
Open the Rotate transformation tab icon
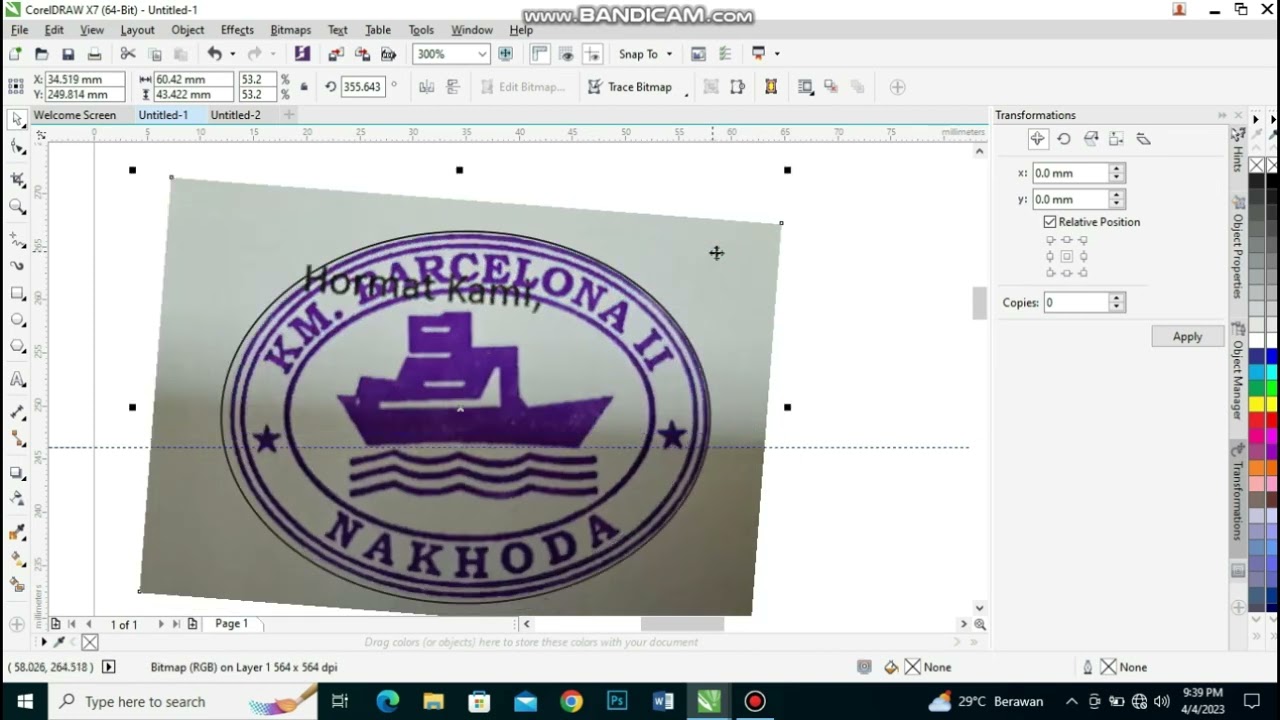click(1064, 139)
